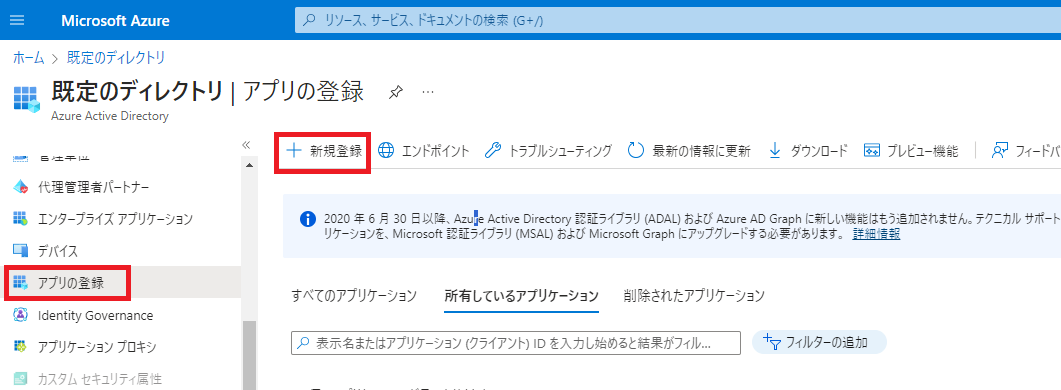Viewport: 1061px width, 390px height.
Task: Click the 代理管理者パートナー icon
Action: coord(21,187)
